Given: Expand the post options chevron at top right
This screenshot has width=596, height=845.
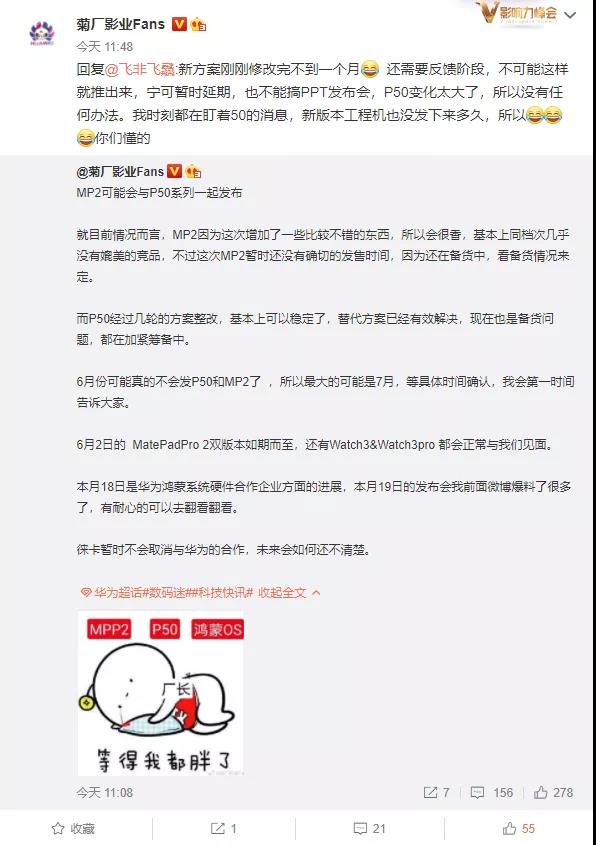Looking at the screenshot, I should tap(569, 15).
